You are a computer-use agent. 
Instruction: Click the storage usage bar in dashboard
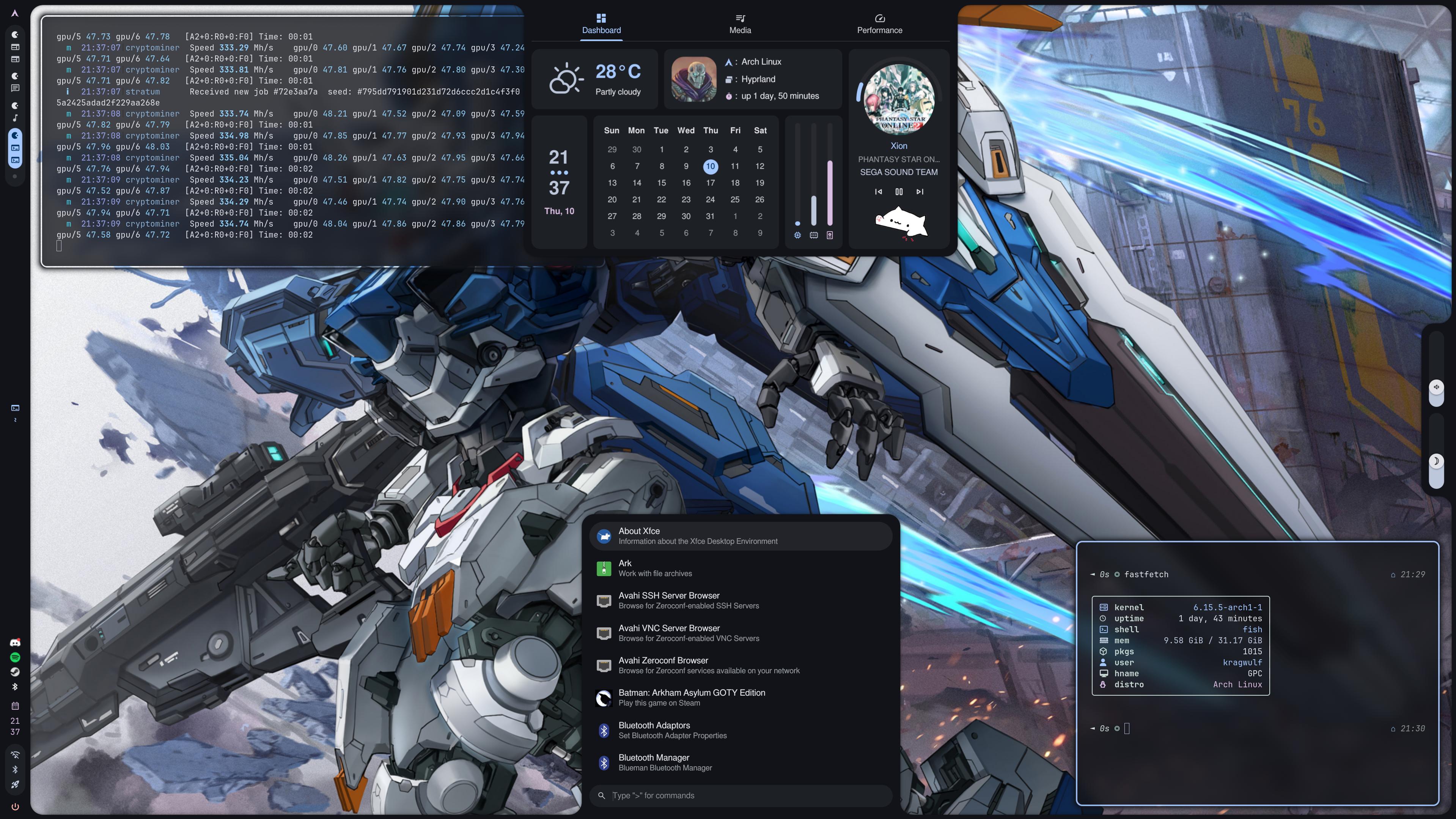coord(830,175)
